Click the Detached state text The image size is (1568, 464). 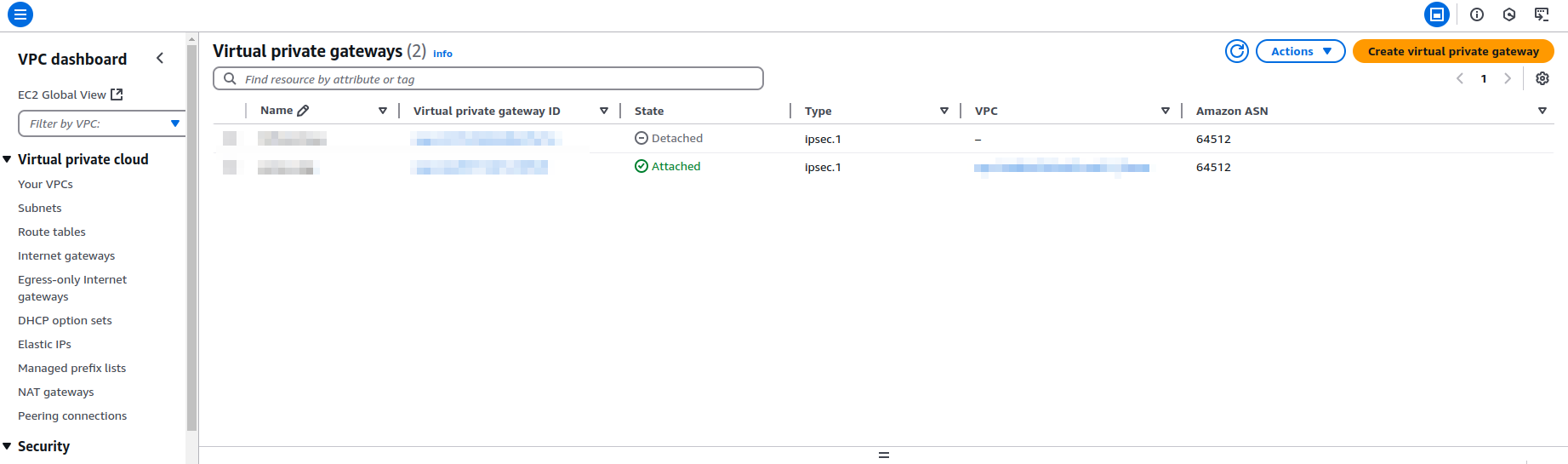tap(677, 138)
